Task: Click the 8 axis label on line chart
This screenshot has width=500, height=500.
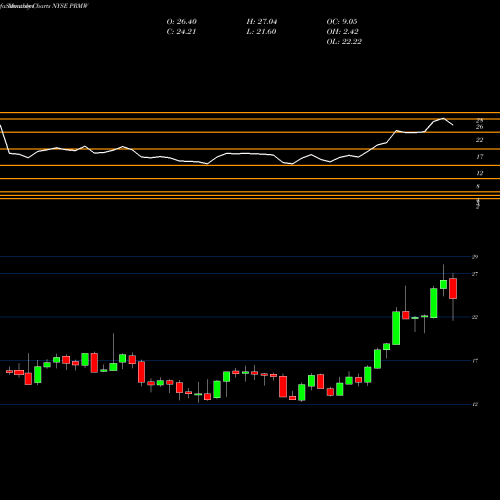Action: tap(478, 187)
